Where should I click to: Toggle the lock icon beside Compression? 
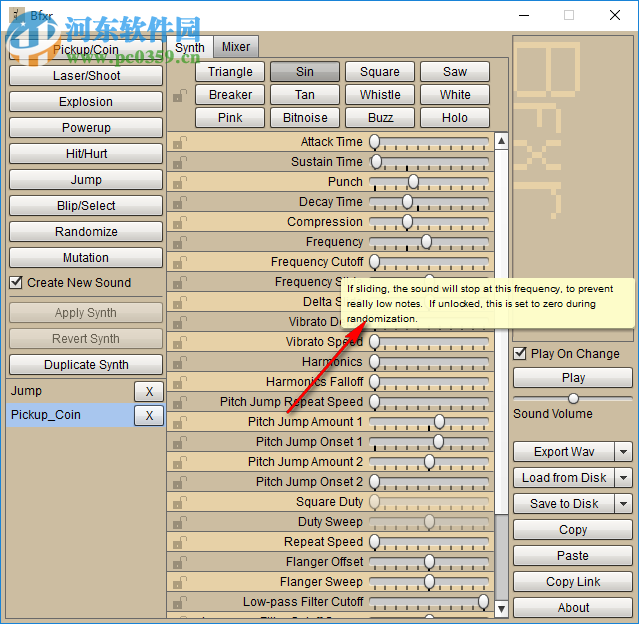179,222
